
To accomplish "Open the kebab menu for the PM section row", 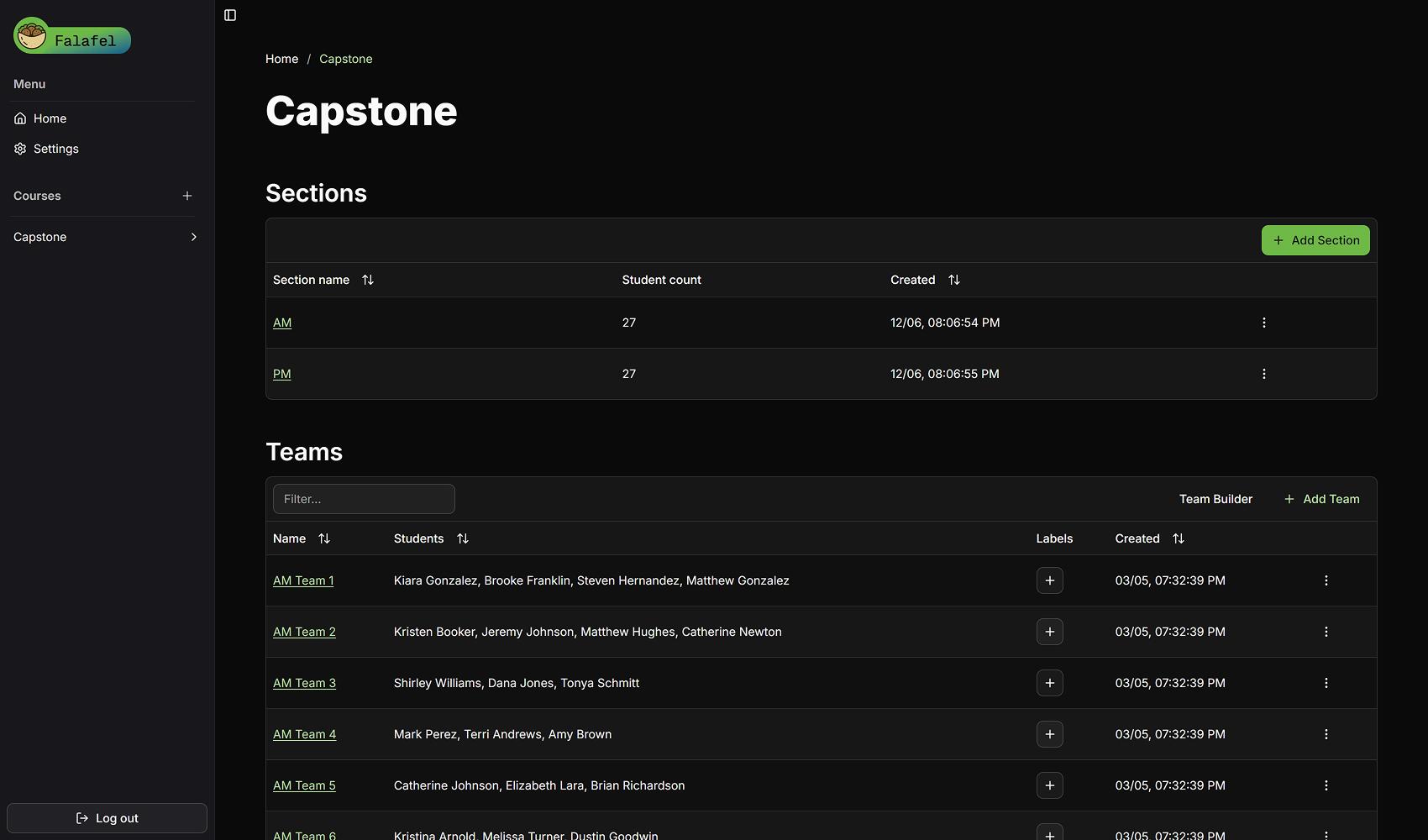I will click(1263, 374).
